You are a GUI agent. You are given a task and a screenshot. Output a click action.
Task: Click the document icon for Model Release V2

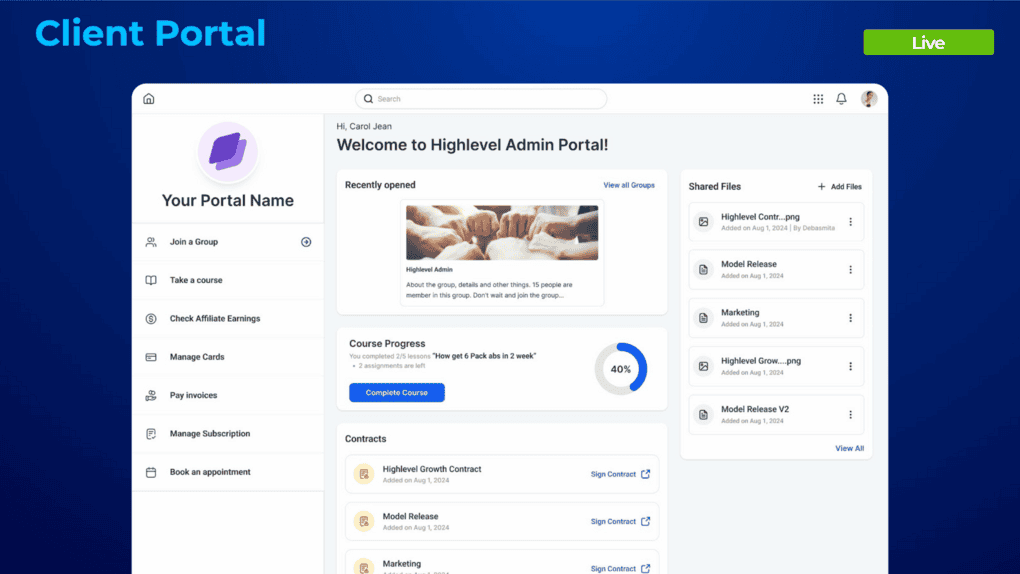click(703, 415)
